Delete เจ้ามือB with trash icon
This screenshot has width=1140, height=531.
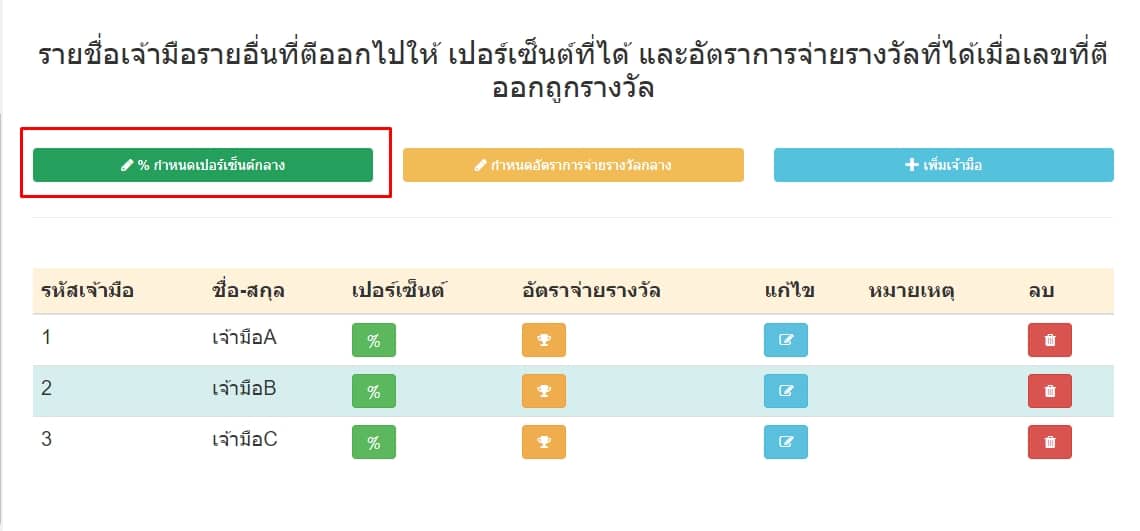coord(1049,391)
